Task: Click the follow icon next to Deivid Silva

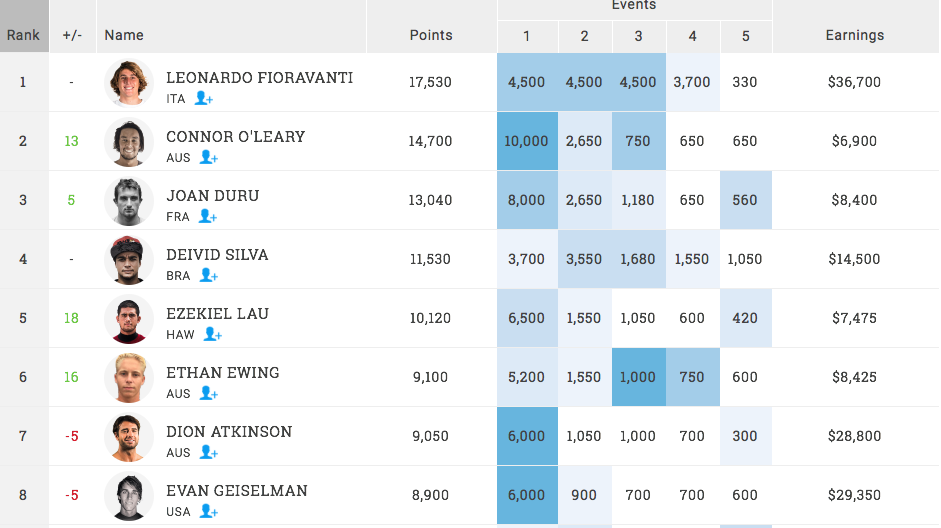Action: coord(208,275)
